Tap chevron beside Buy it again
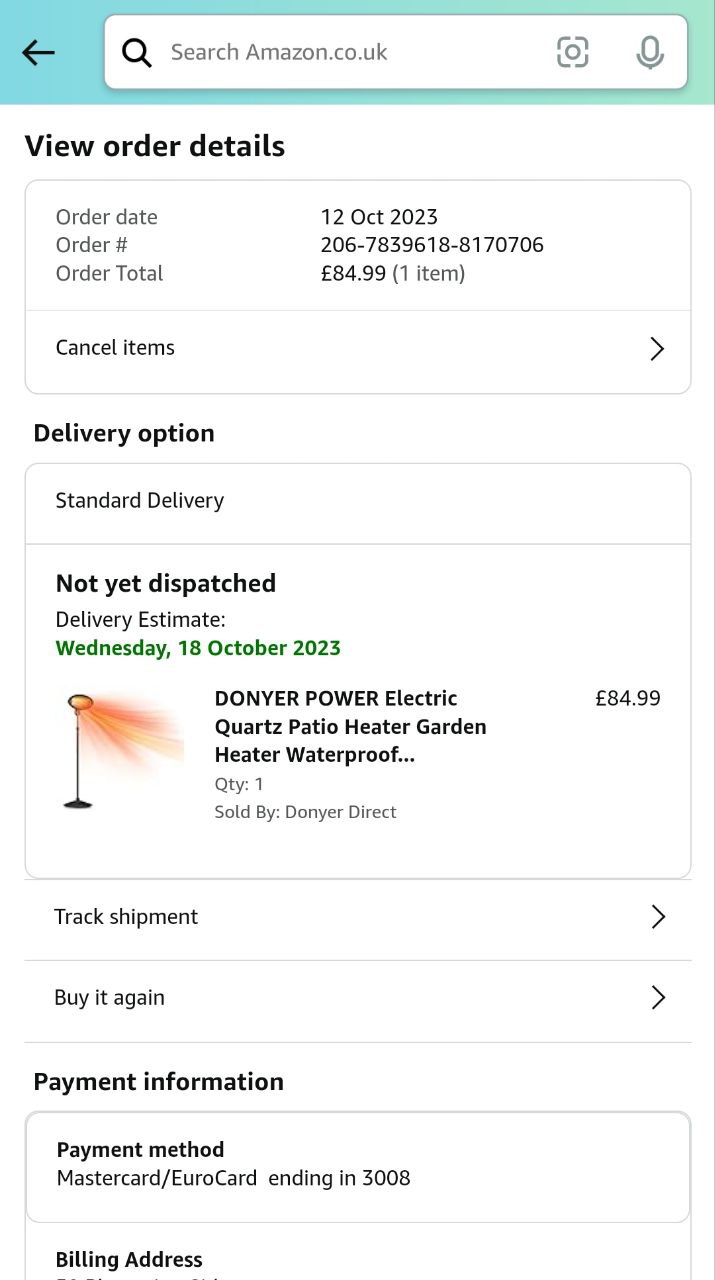The image size is (715, 1280). click(658, 998)
